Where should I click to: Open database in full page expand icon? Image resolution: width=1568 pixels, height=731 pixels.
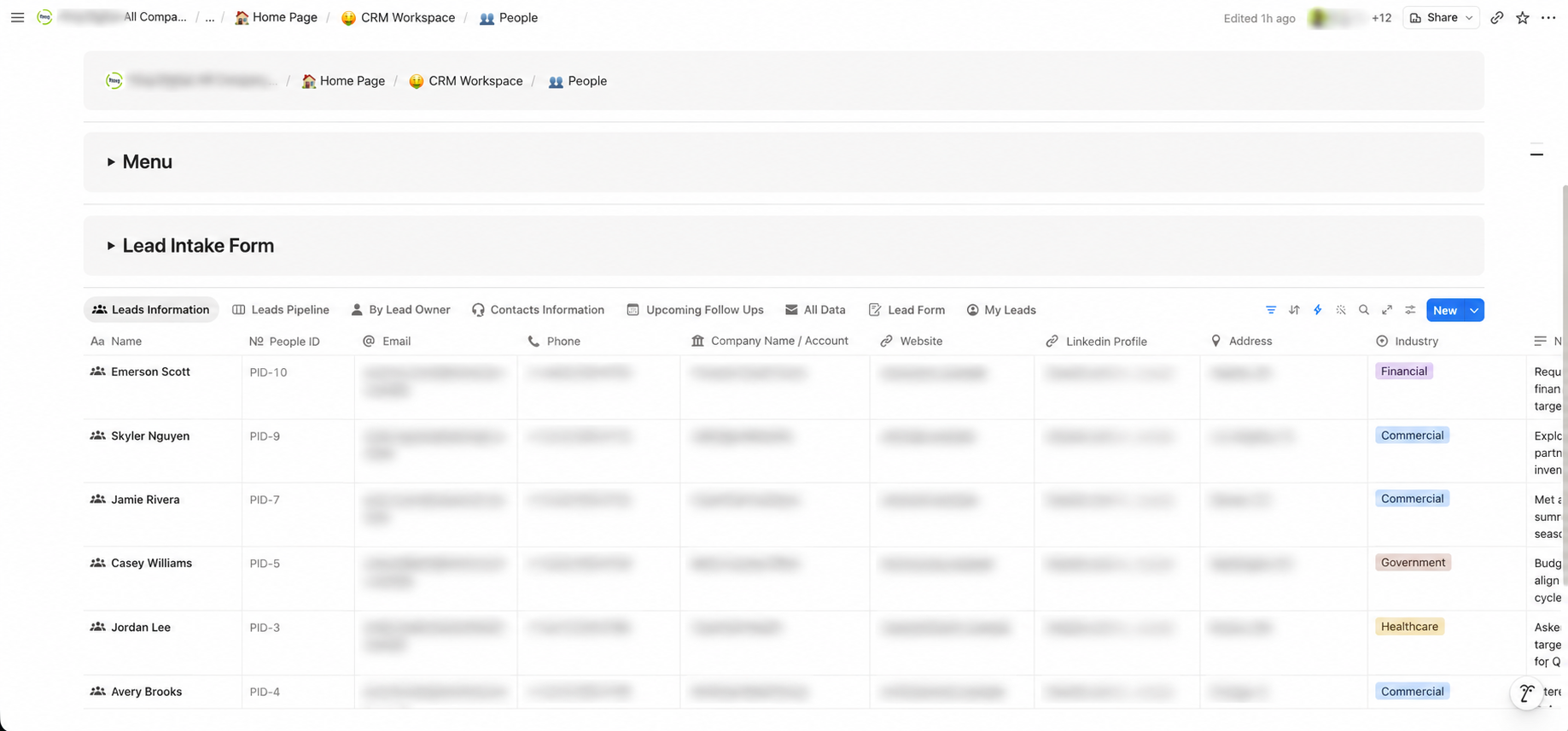point(1387,310)
